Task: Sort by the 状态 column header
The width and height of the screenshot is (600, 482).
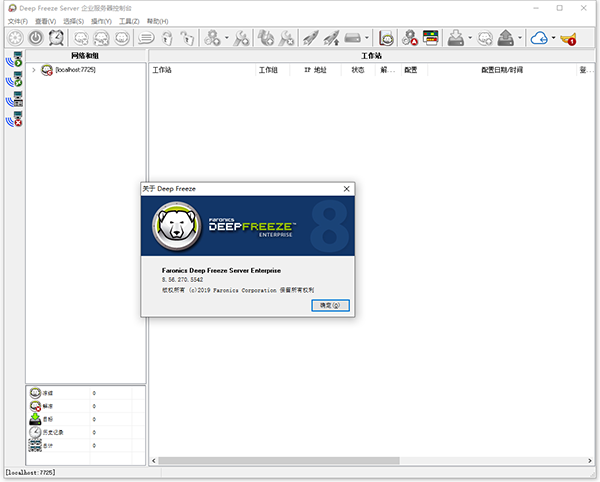Action: (358, 70)
